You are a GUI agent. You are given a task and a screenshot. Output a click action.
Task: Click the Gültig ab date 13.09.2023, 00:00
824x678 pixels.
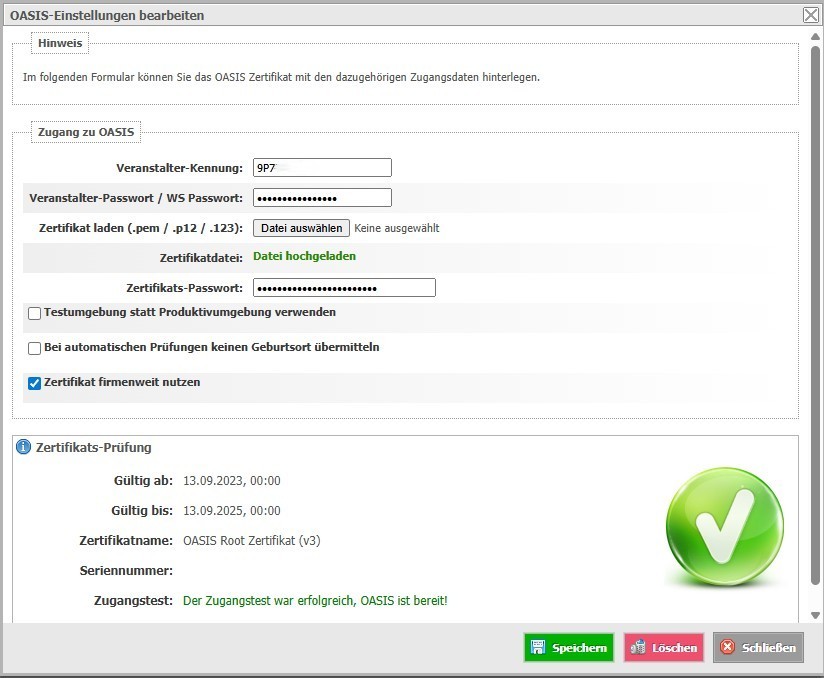click(x=232, y=480)
